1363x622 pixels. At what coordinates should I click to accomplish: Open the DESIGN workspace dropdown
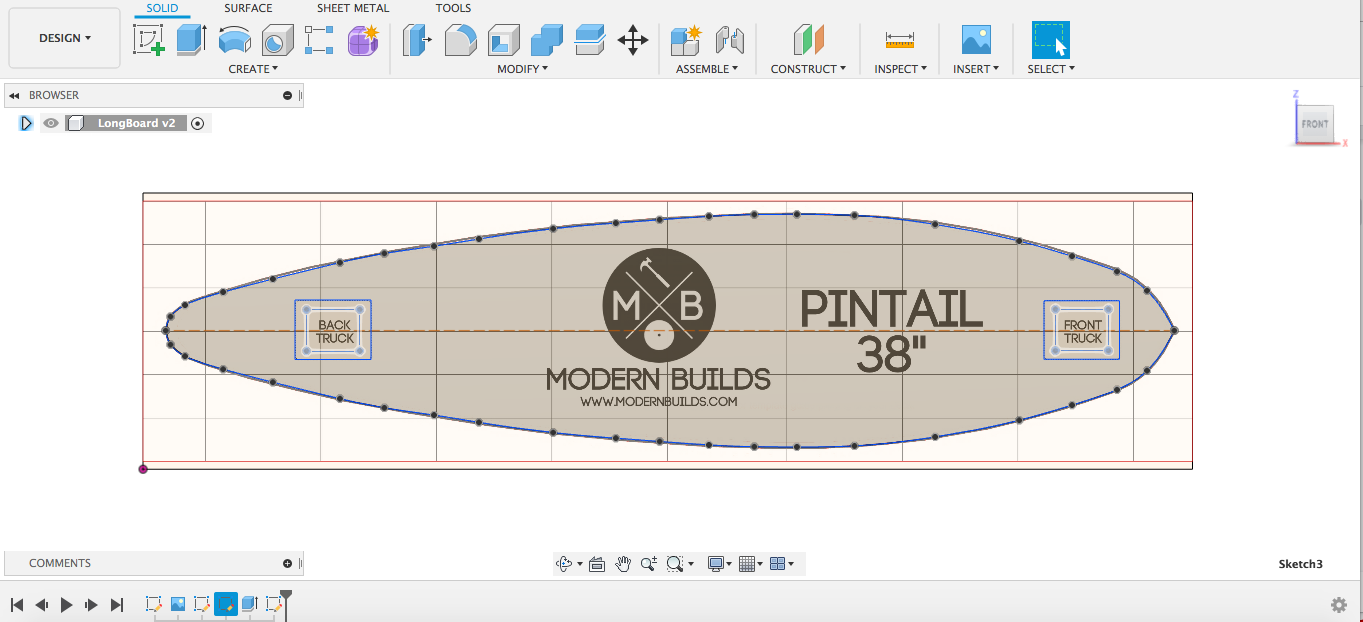click(x=65, y=38)
